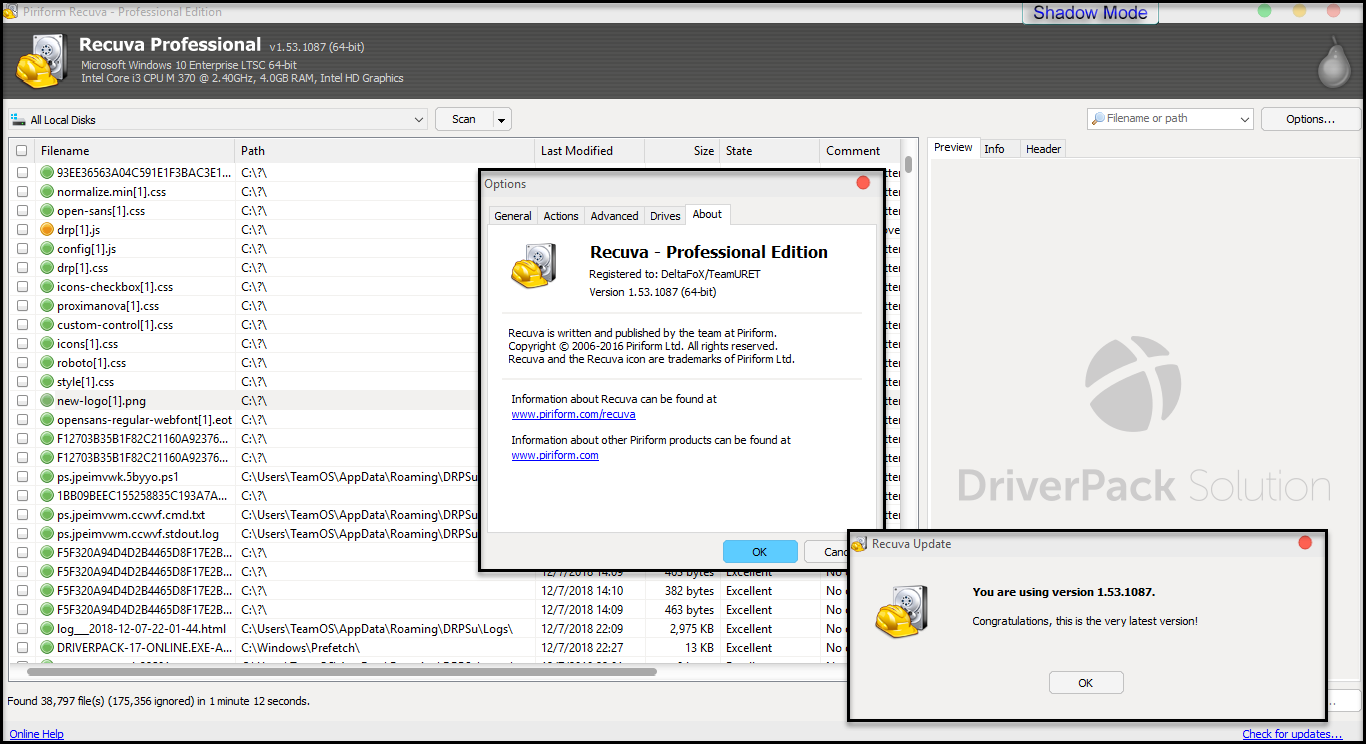Open the Drives tab in Options
The height and width of the screenshot is (744, 1366).
tap(665, 216)
